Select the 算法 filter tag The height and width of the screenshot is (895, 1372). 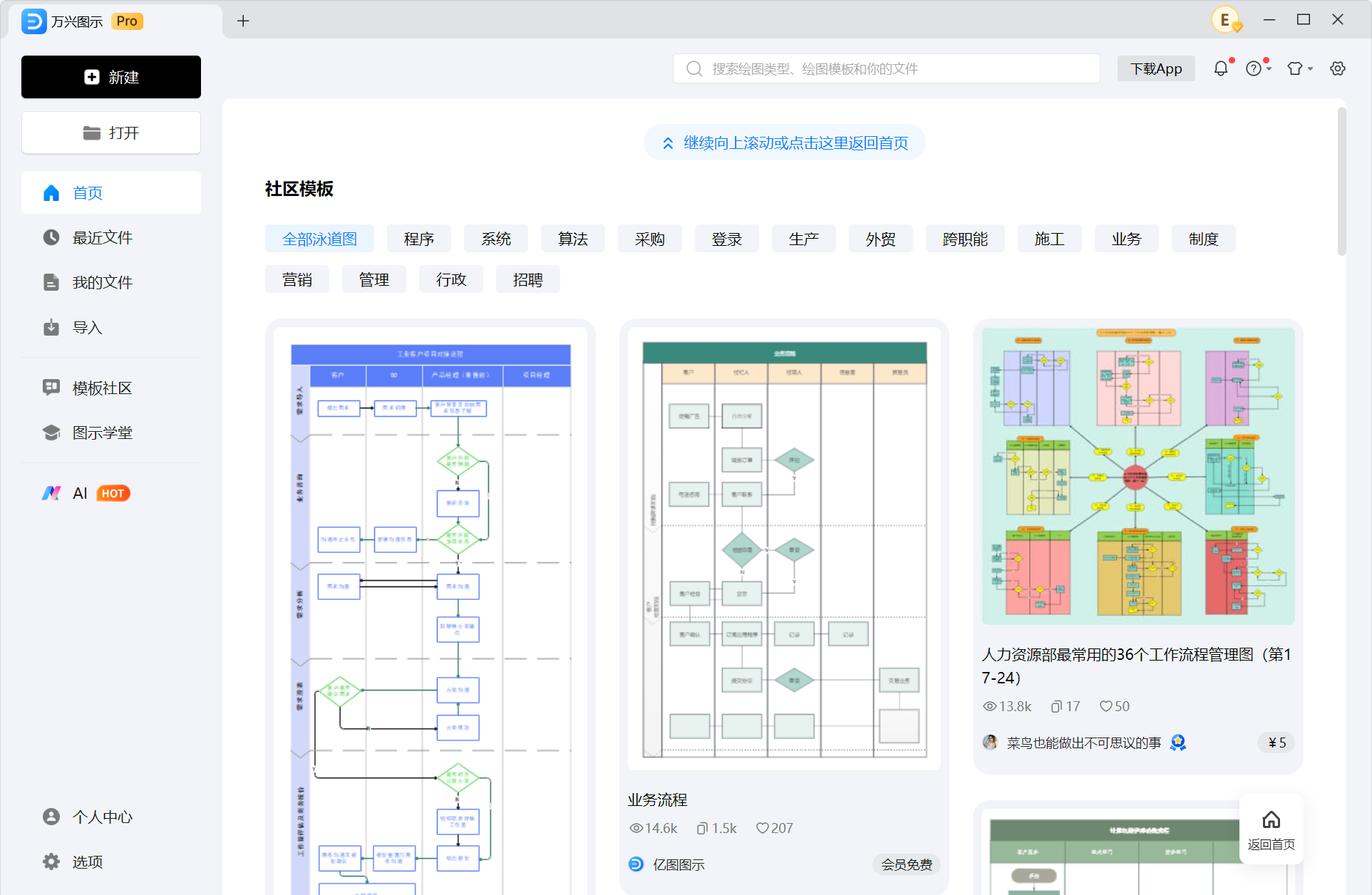click(572, 239)
